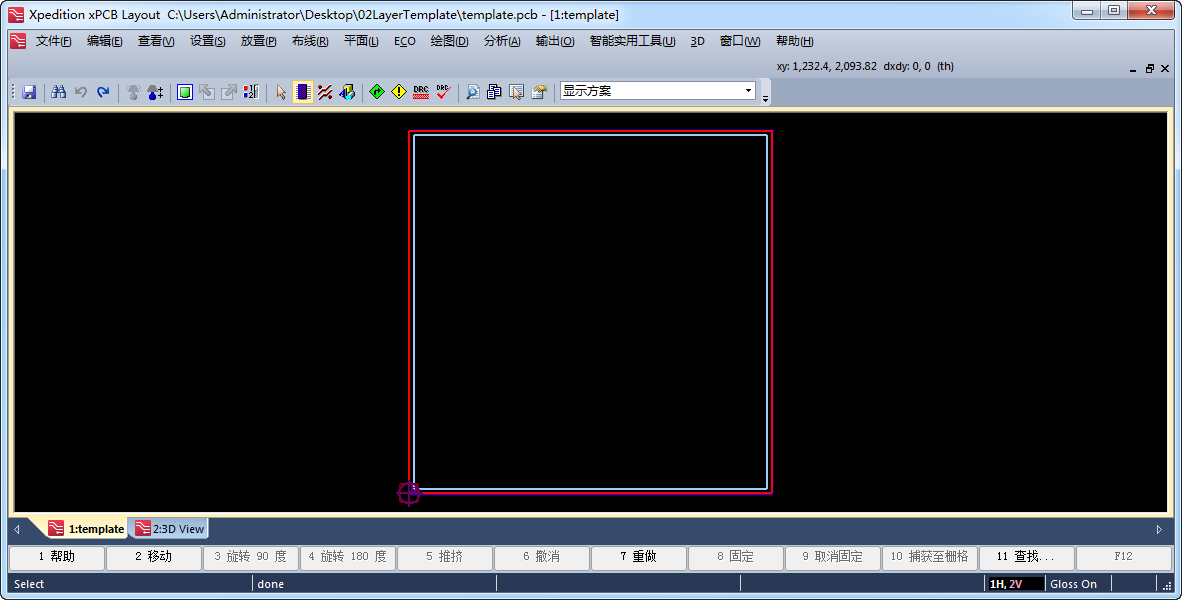Open the 文件(F) menu
The height and width of the screenshot is (600, 1182).
point(54,41)
